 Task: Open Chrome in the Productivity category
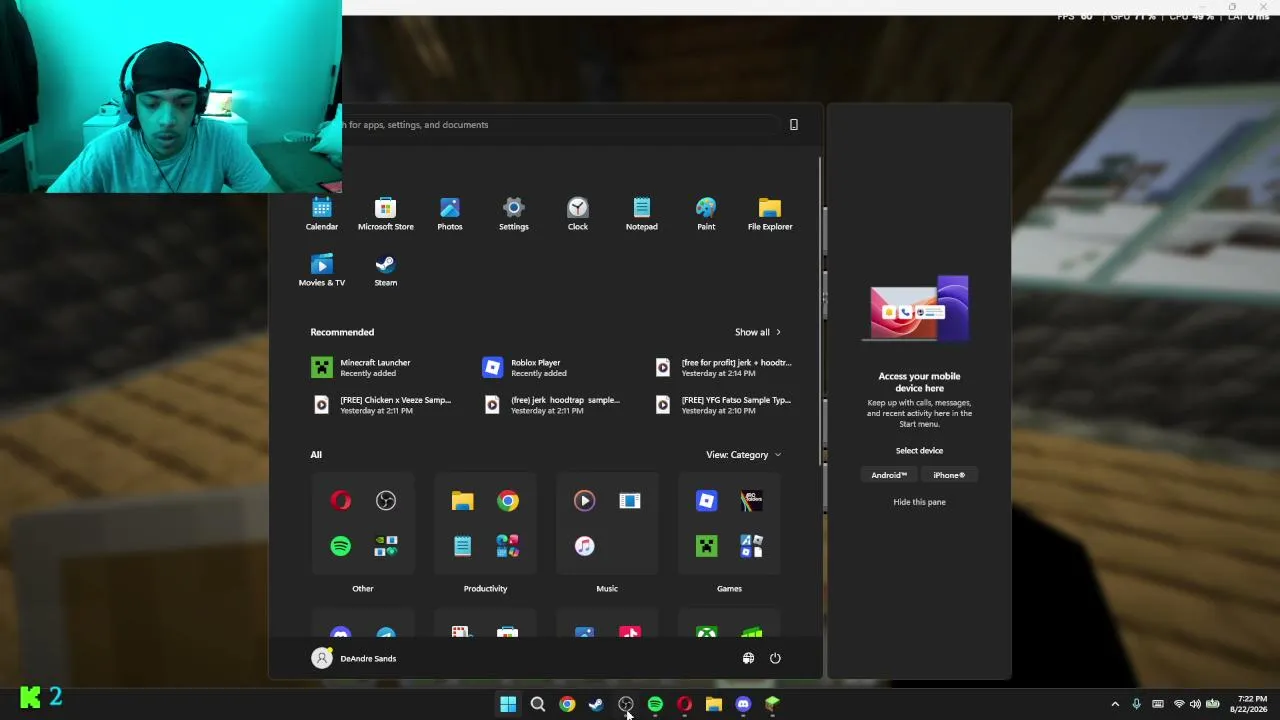tap(508, 501)
